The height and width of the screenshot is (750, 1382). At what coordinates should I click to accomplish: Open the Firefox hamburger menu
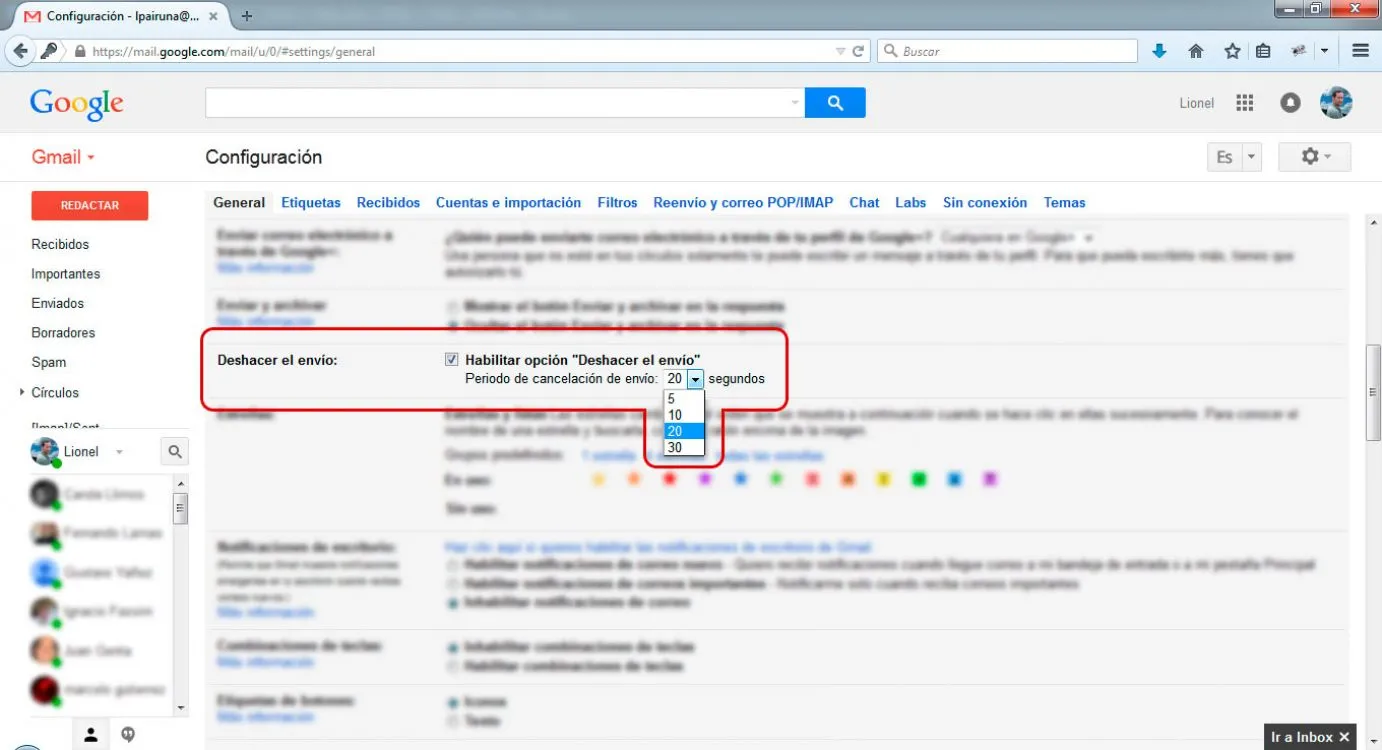pos(1360,51)
